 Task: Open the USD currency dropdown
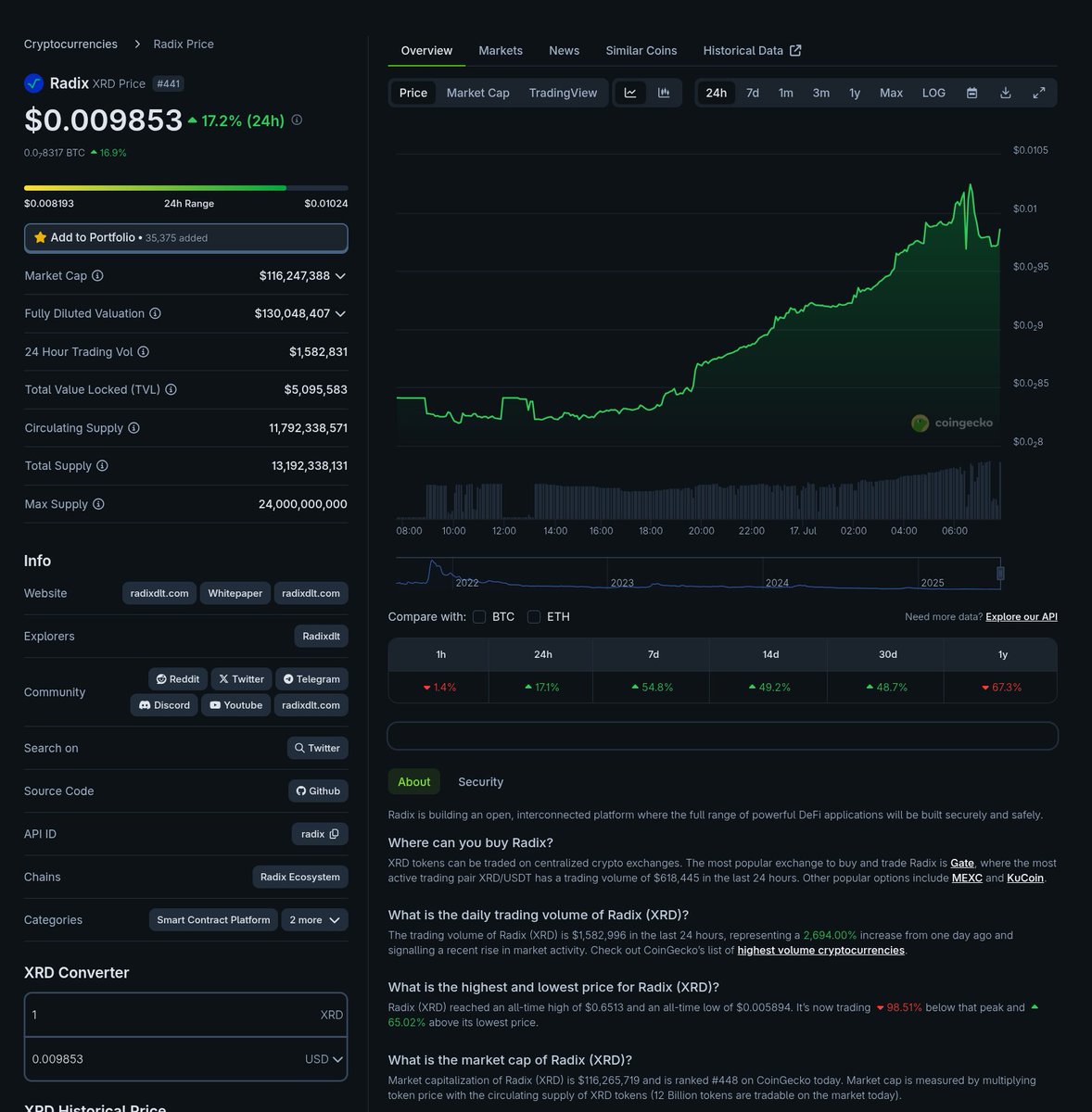(x=324, y=1059)
